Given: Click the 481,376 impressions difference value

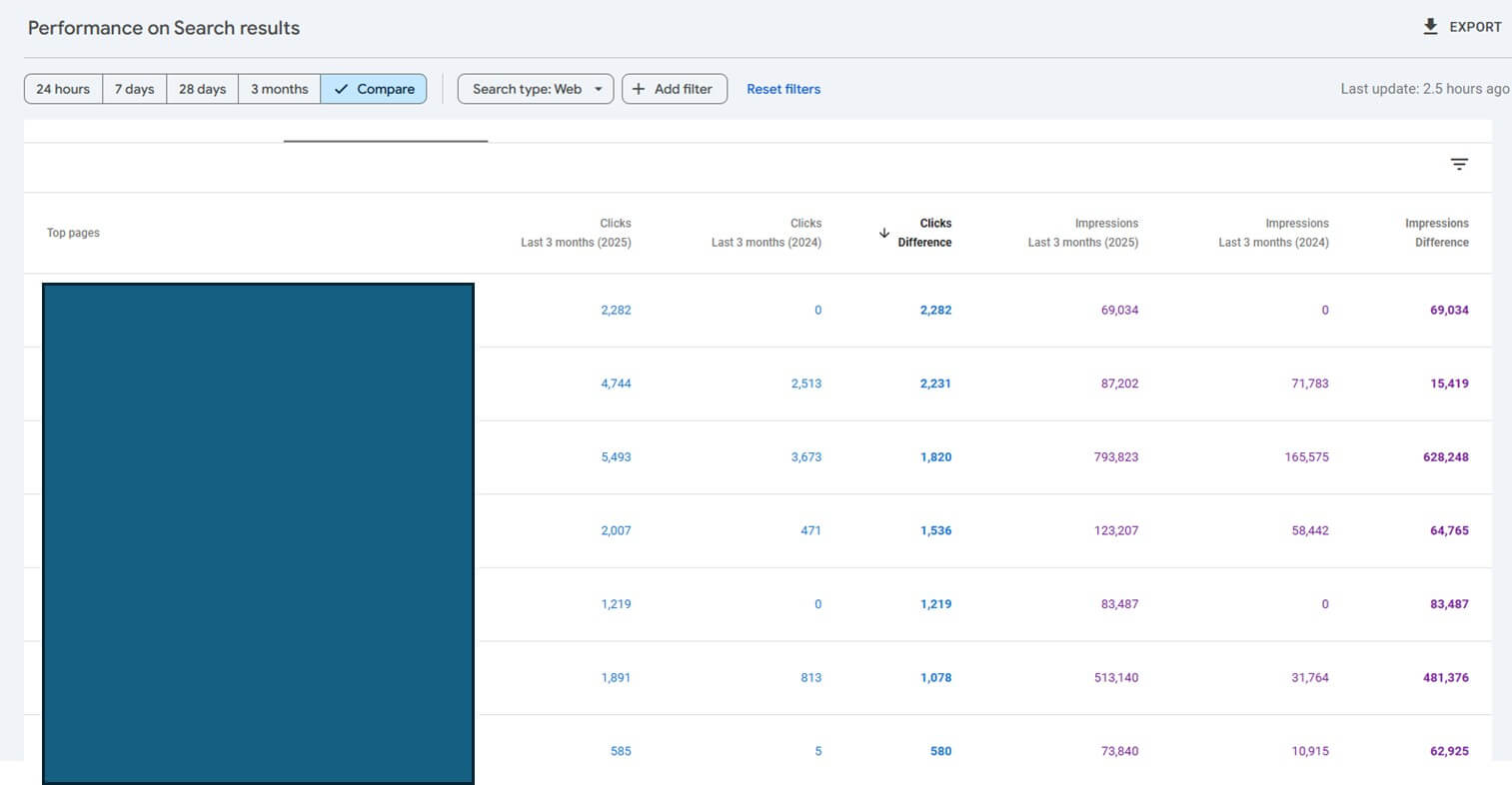Looking at the screenshot, I should [1446, 678].
